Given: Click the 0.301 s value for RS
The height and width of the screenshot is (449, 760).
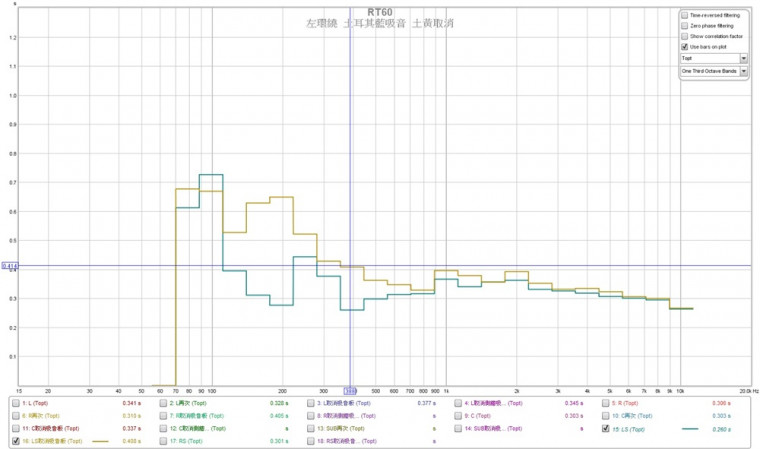Looking at the screenshot, I should coord(279,441).
